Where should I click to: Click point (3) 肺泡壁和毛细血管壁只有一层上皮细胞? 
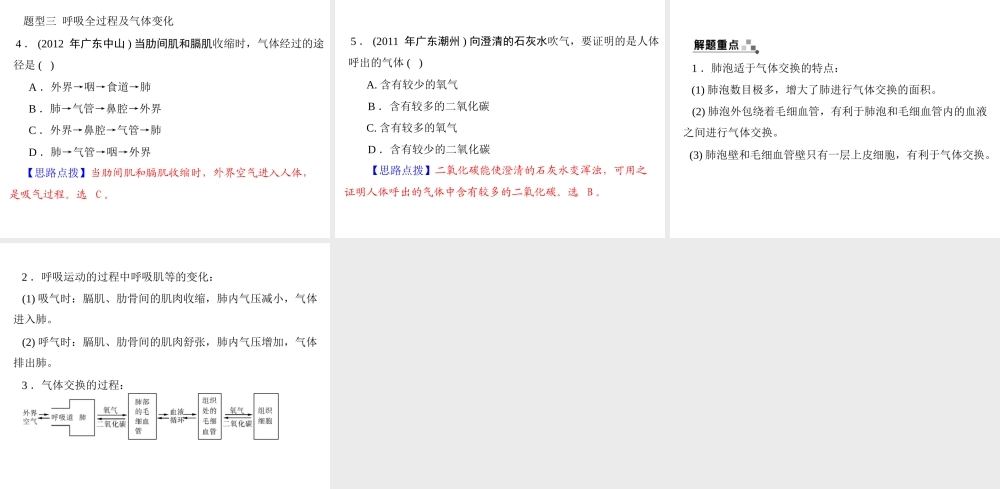click(x=841, y=155)
